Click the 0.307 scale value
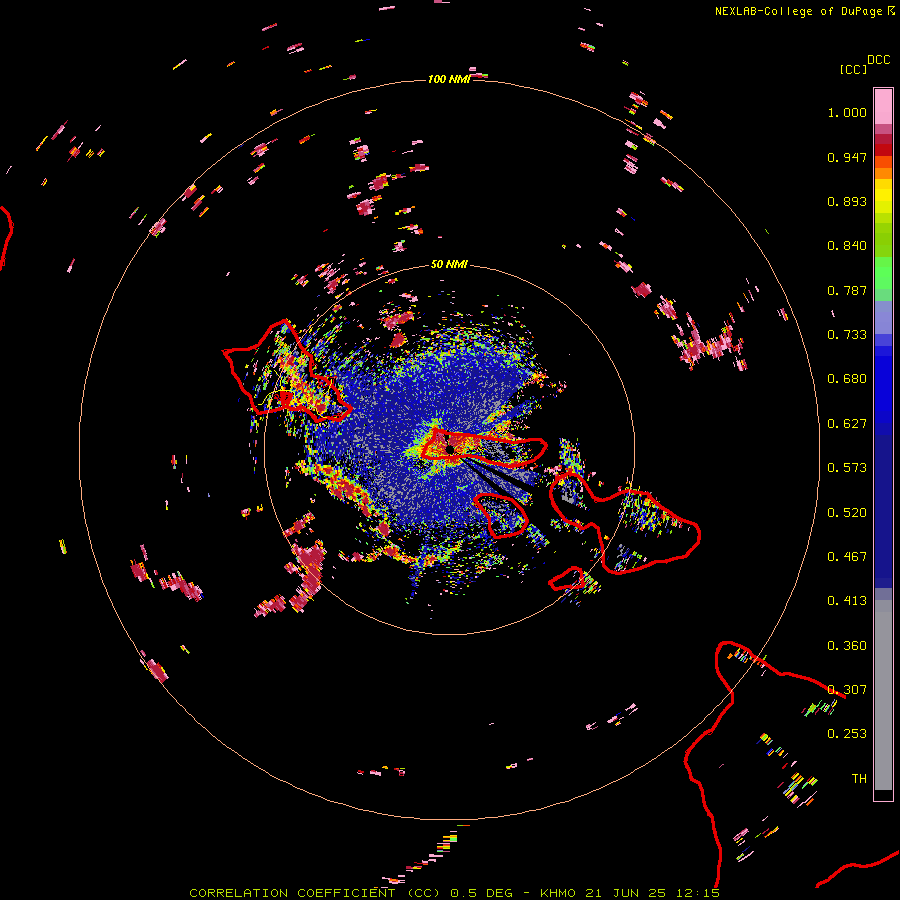The image size is (900, 900). coord(847,690)
